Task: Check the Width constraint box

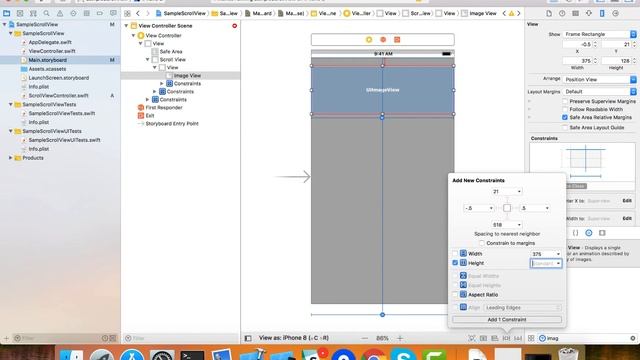Action: [x=455, y=253]
